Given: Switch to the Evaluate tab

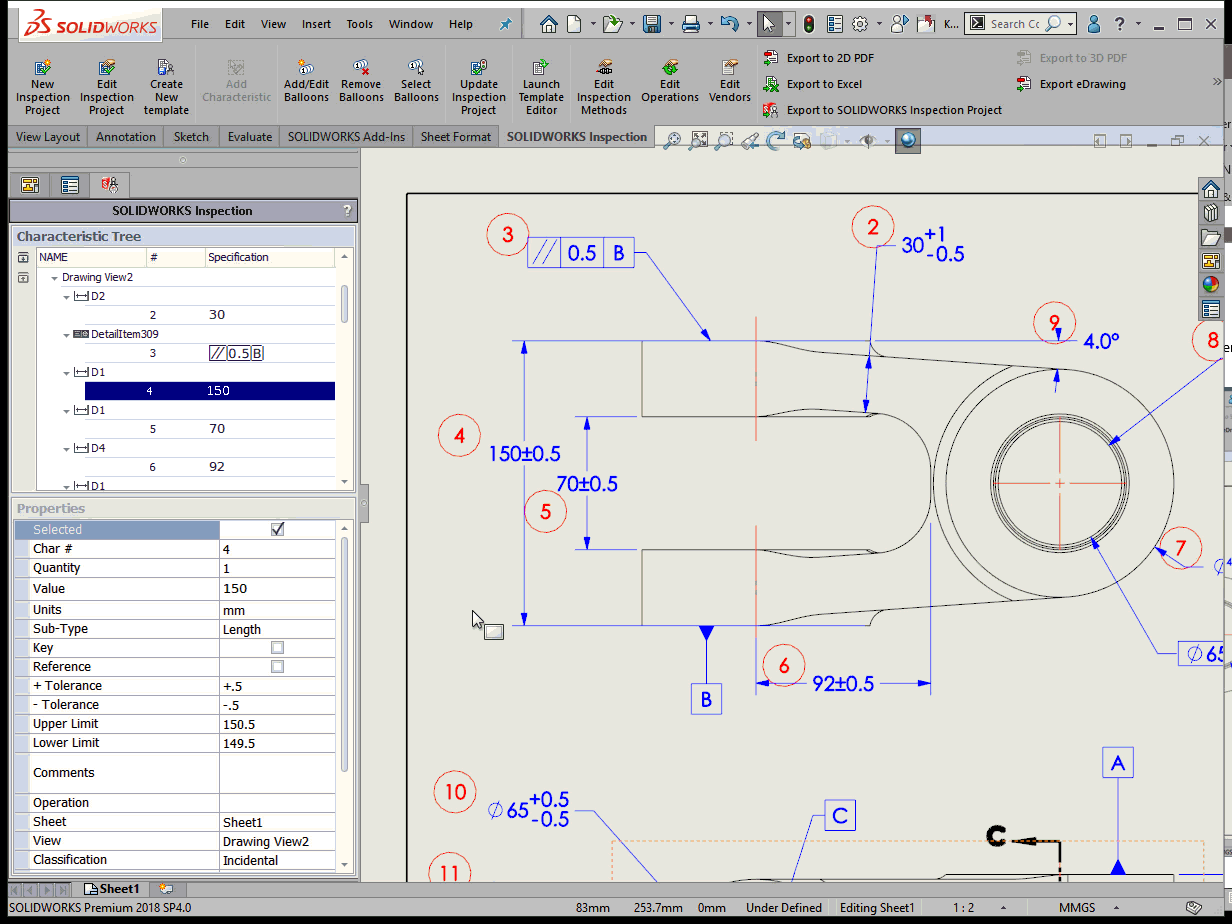Looking at the screenshot, I should coord(249,137).
